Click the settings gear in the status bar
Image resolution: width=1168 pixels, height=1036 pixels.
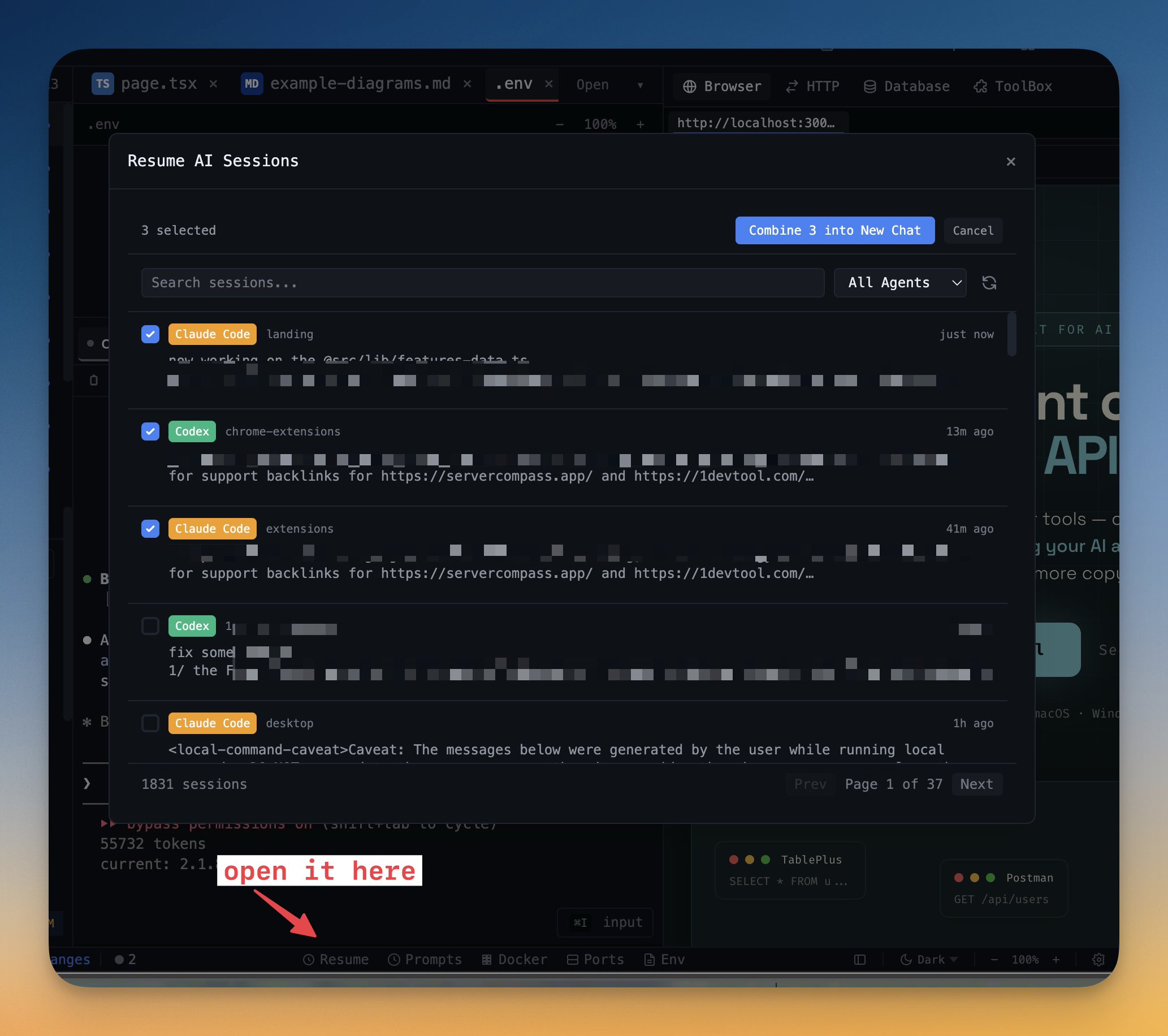1098,960
